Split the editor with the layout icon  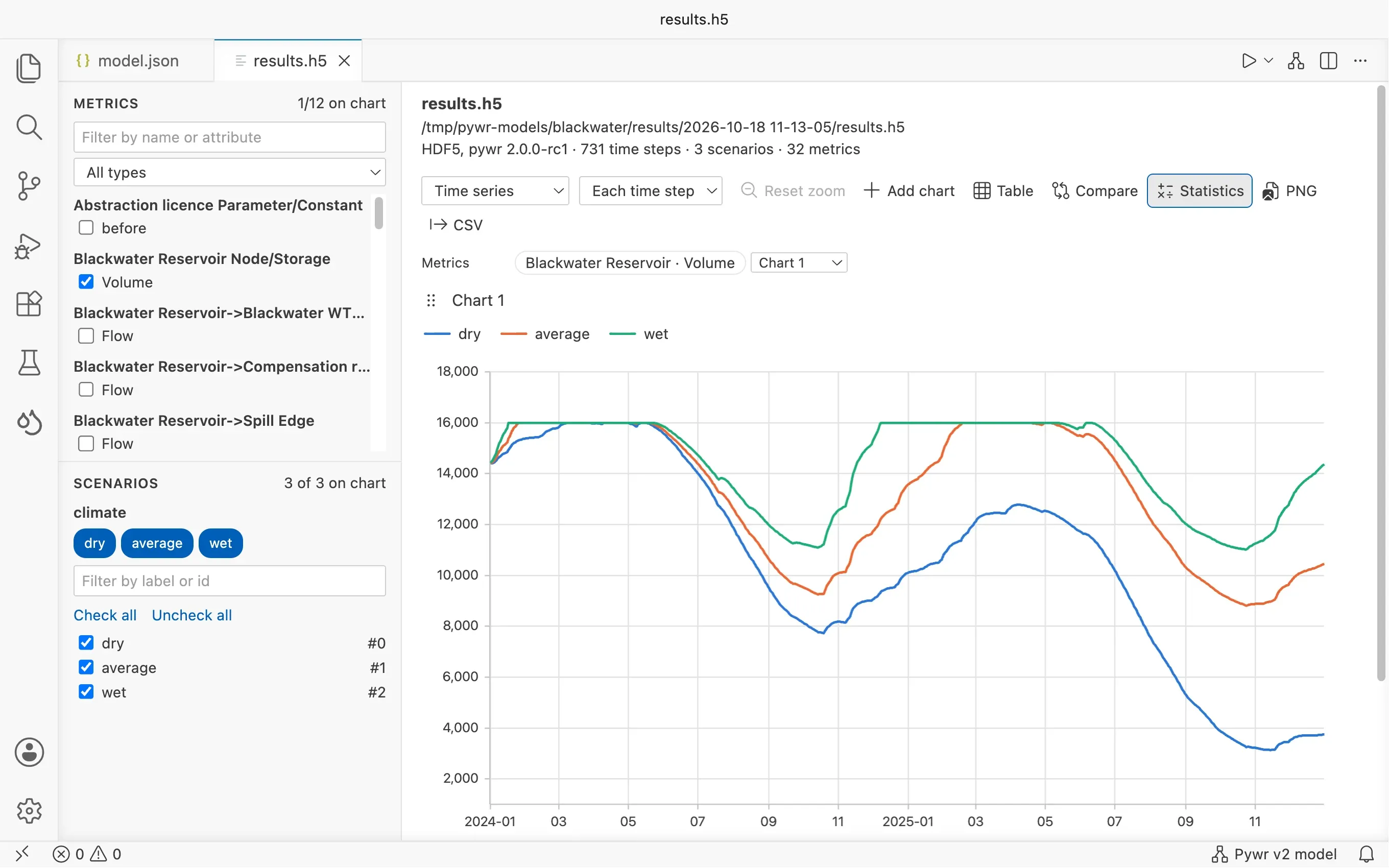1328,61
